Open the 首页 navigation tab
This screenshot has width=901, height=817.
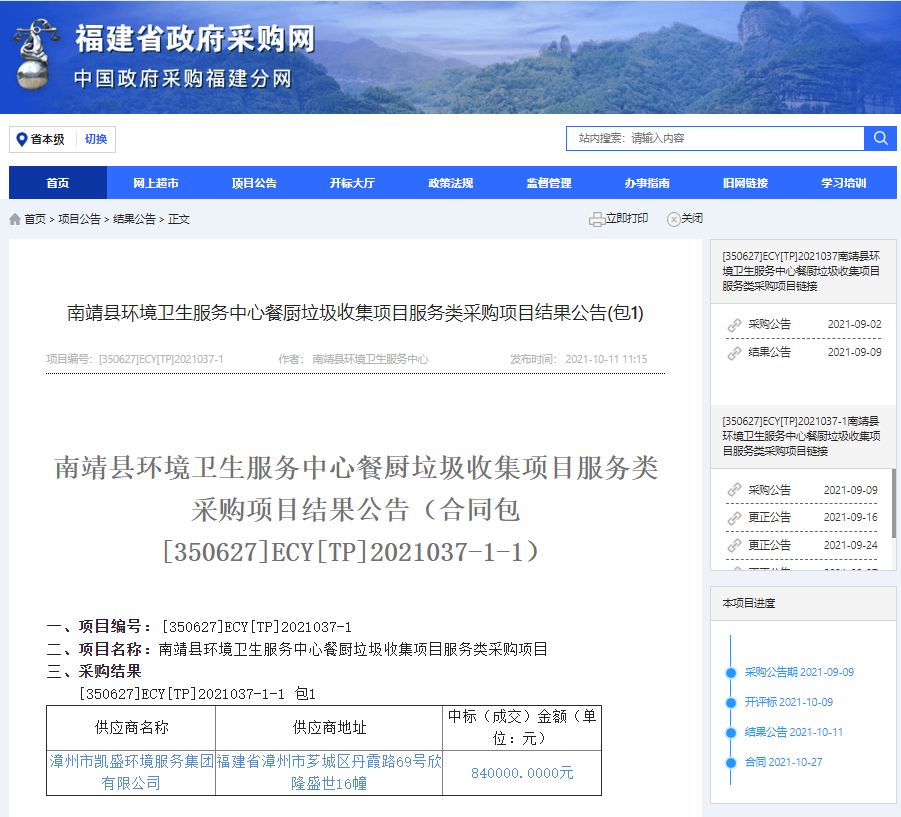point(58,183)
